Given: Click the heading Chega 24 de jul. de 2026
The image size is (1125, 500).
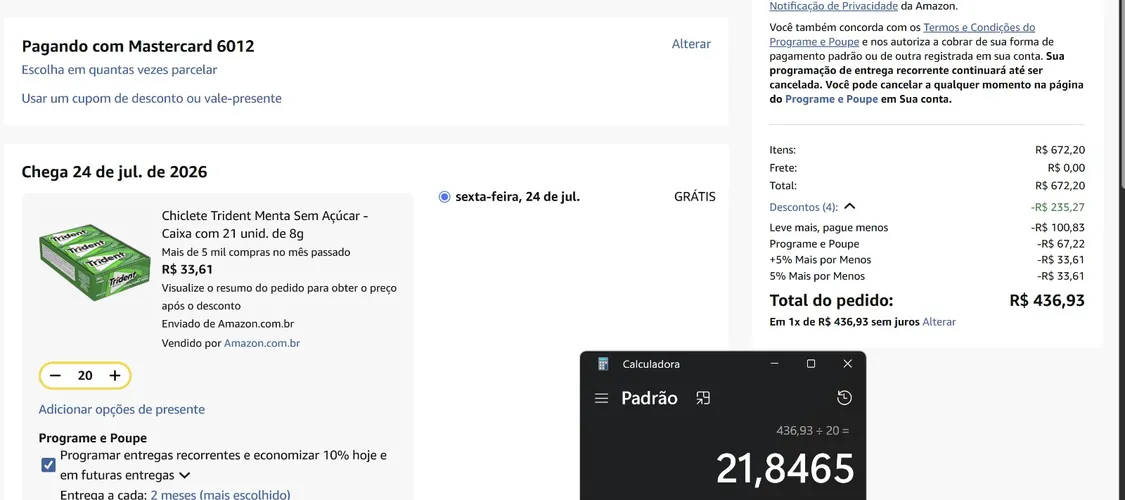Looking at the screenshot, I should 114,172.
